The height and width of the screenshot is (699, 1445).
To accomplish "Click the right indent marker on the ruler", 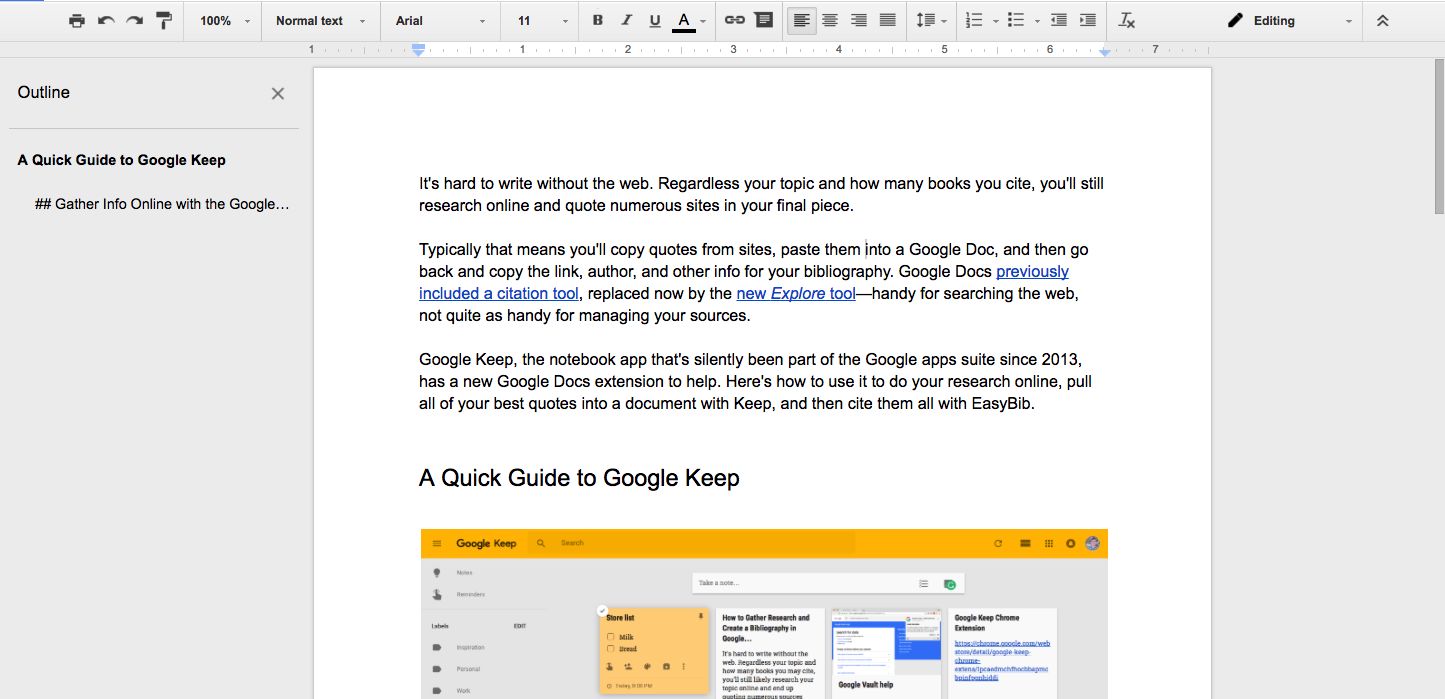I will [x=1104, y=51].
